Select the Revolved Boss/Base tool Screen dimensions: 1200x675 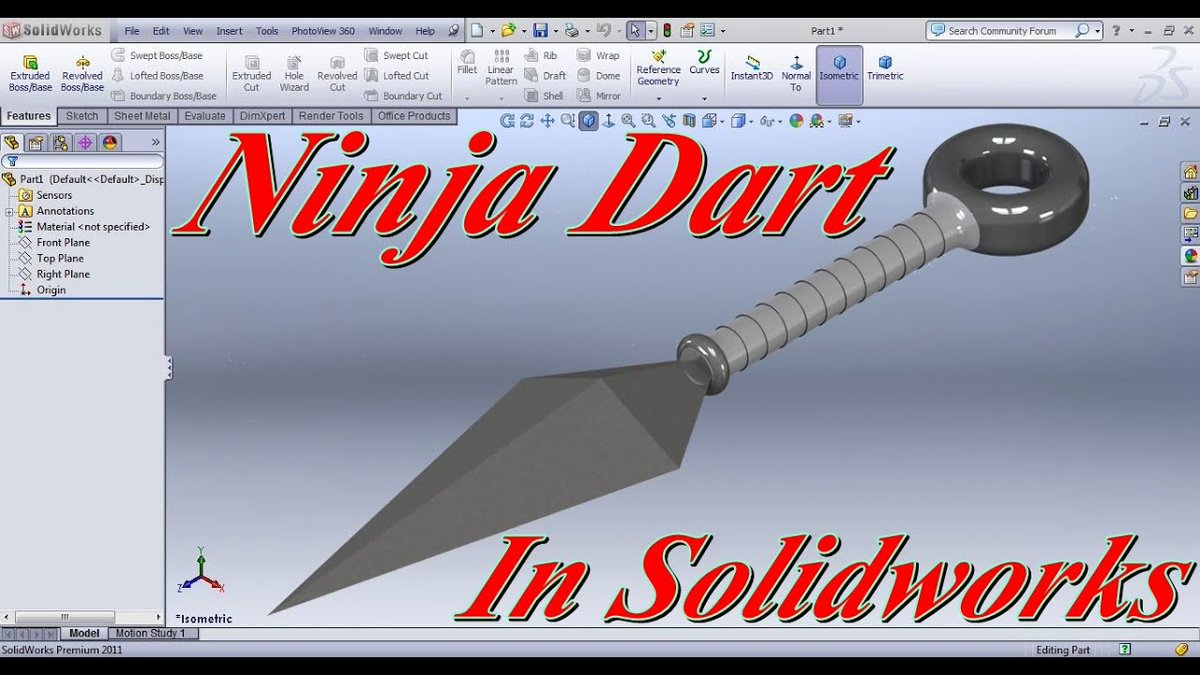point(82,74)
